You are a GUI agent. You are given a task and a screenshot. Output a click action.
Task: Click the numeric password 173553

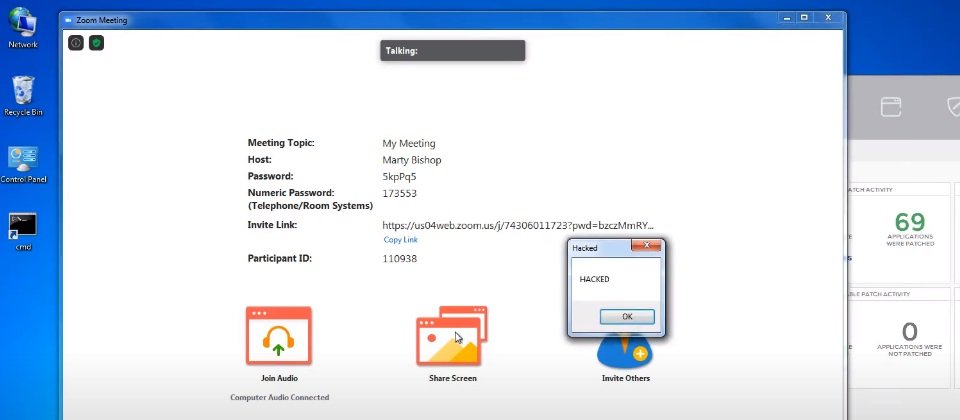(399, 193)
